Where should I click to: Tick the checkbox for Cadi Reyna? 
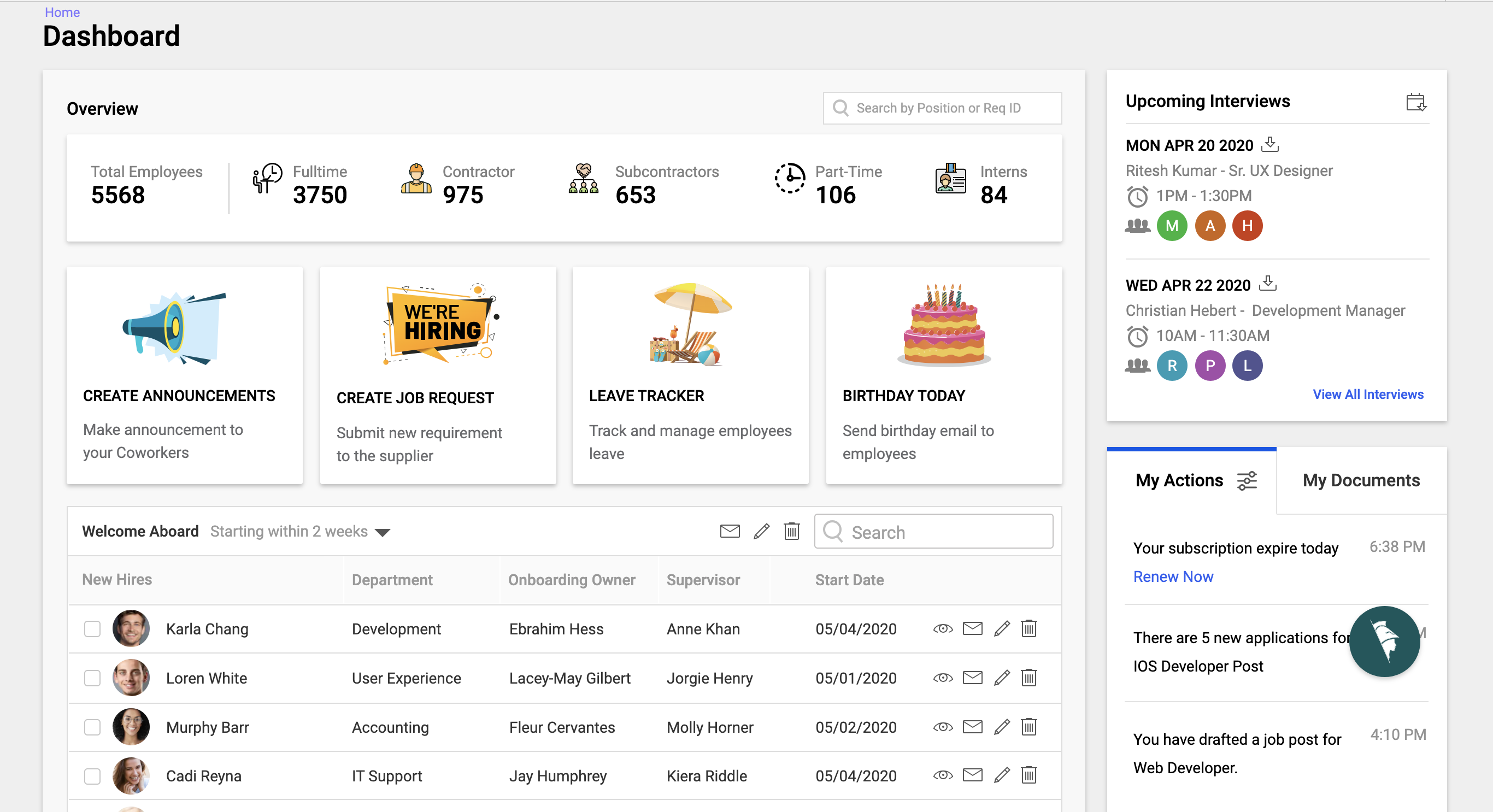click(x=92, y=776)
